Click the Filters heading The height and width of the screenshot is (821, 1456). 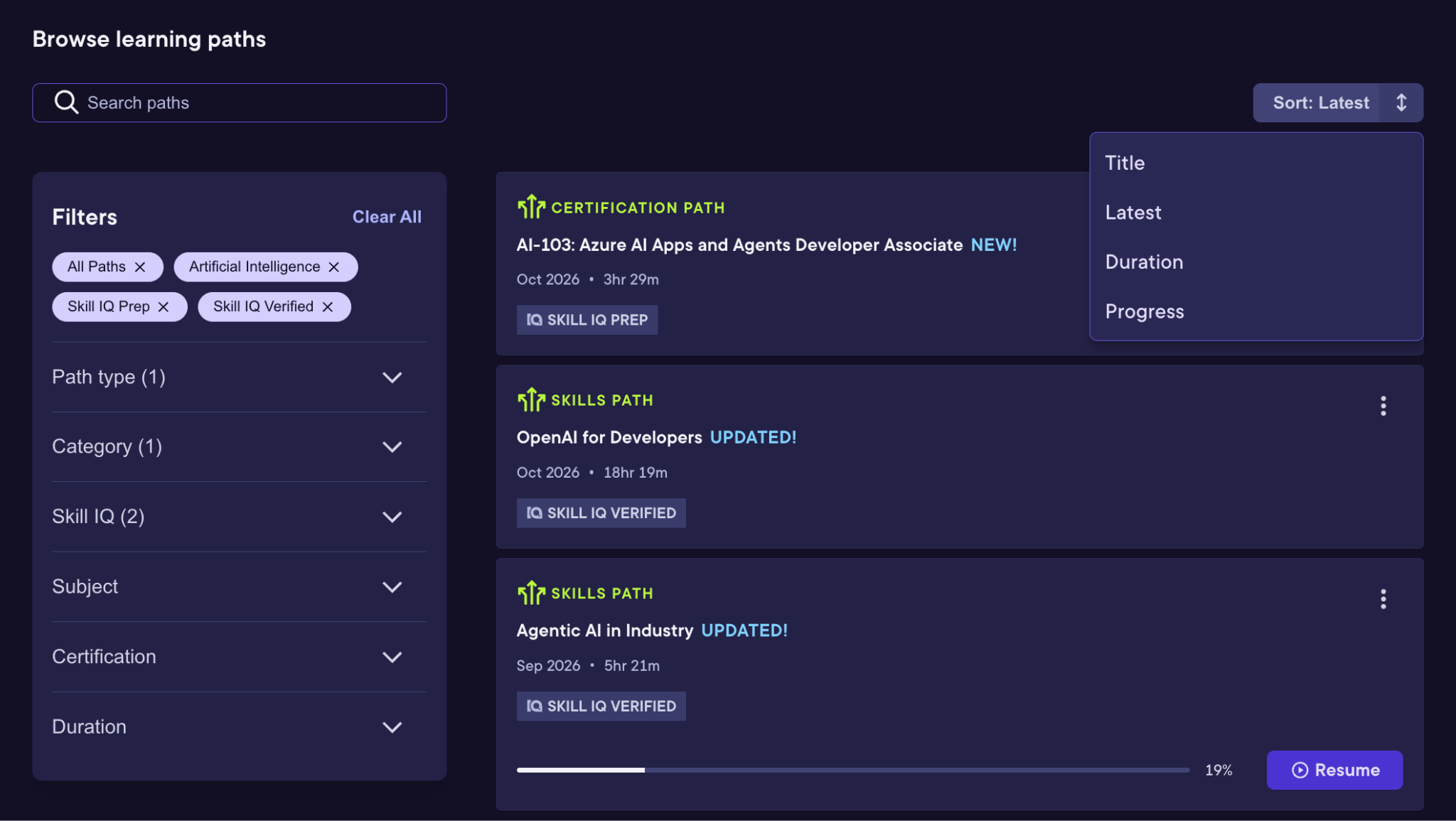(85, 217)
